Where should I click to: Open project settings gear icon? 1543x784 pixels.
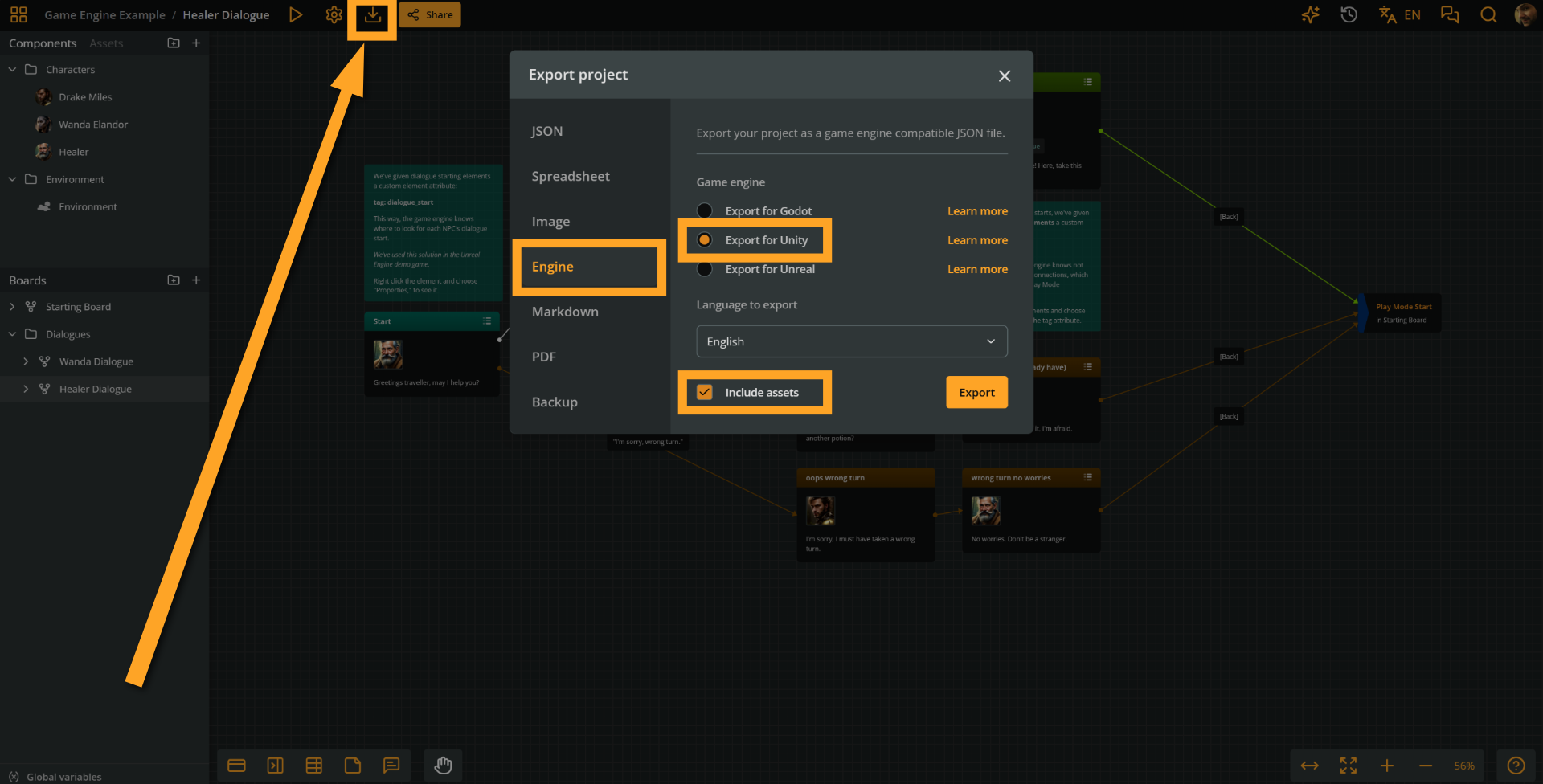click(x=334, y=14)
